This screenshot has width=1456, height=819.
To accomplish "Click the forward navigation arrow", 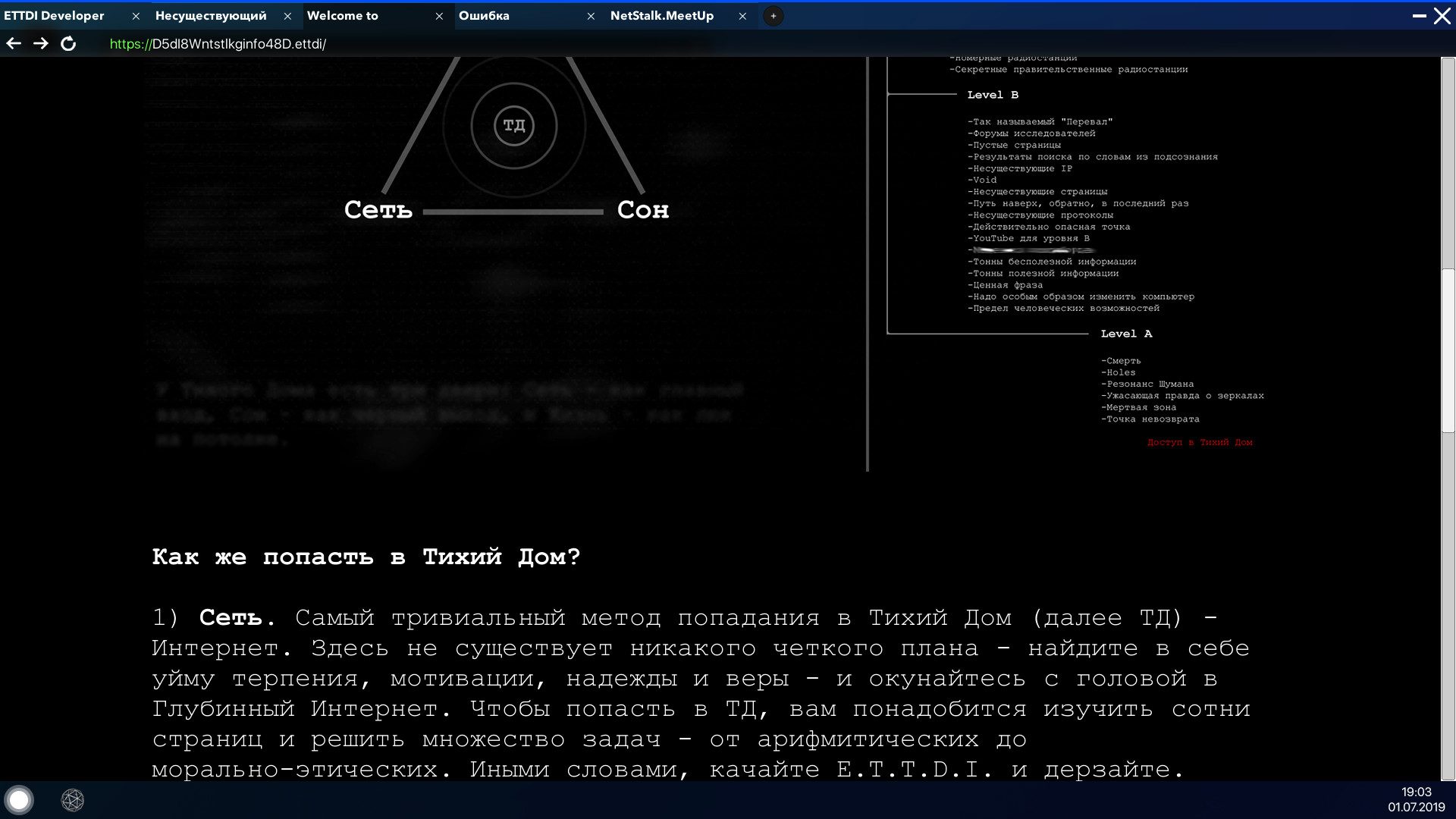I will coord(41,43).
